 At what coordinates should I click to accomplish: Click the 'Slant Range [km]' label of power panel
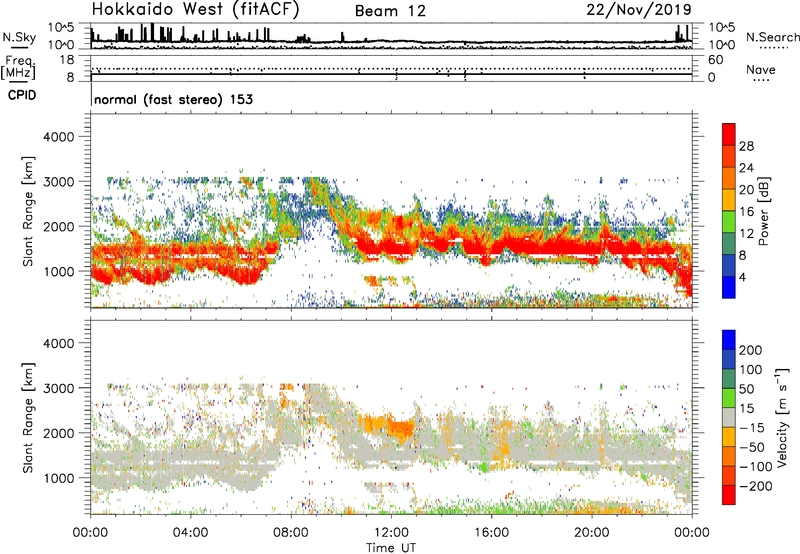tap(28, 211)
